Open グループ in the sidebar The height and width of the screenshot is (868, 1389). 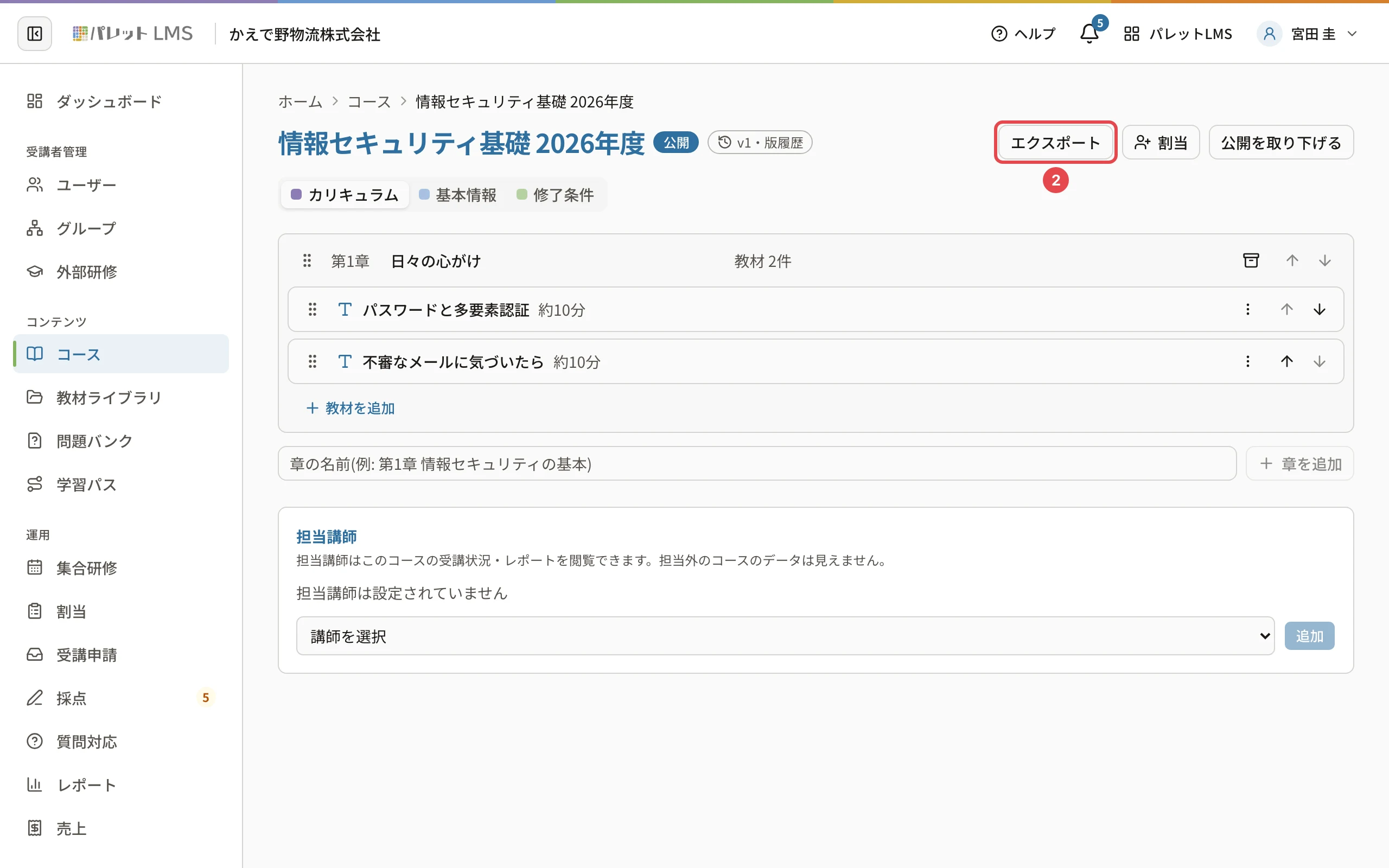[121, 228]
